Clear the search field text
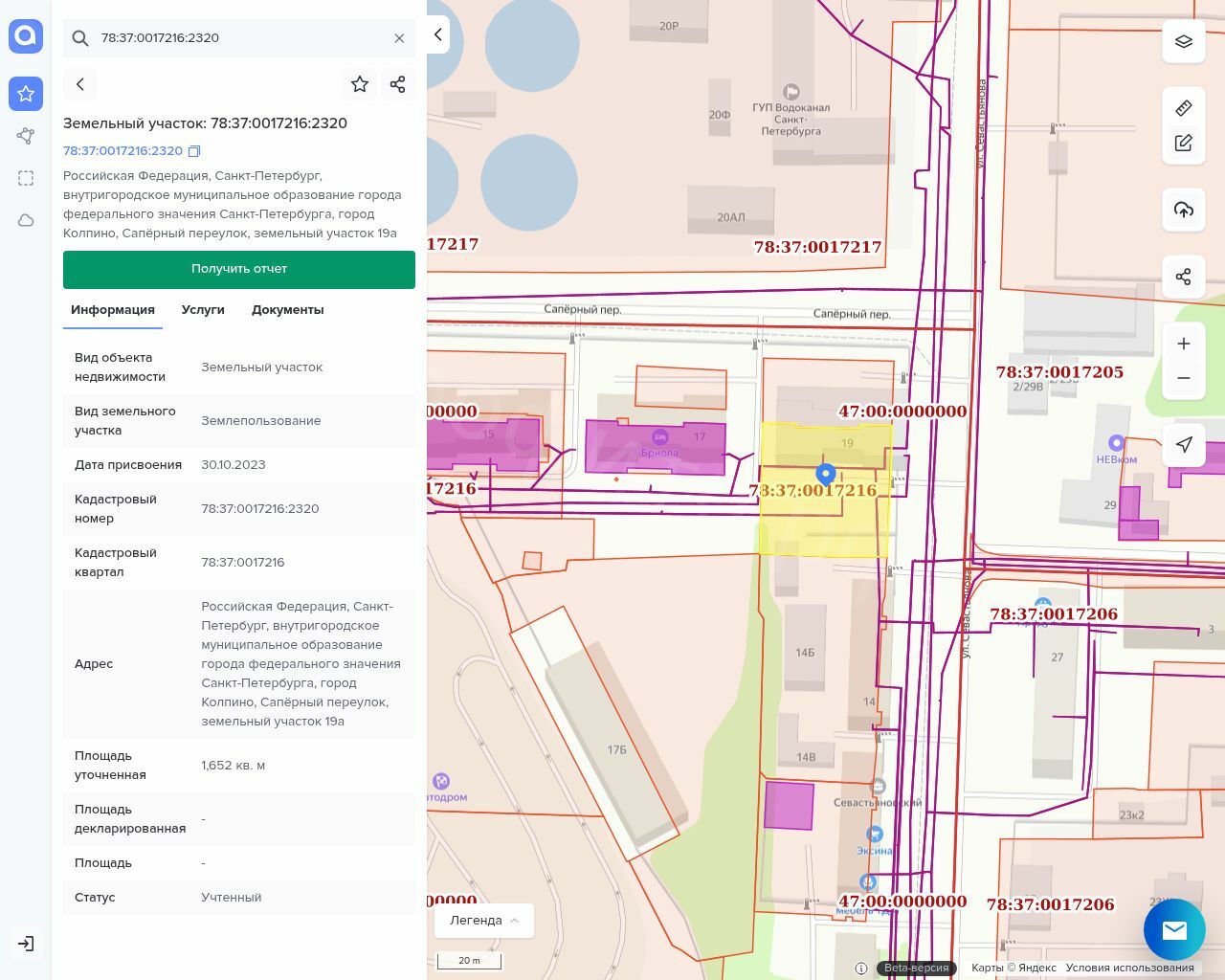The width and height of the screenshot is (1225, 980). pos(399,38)
